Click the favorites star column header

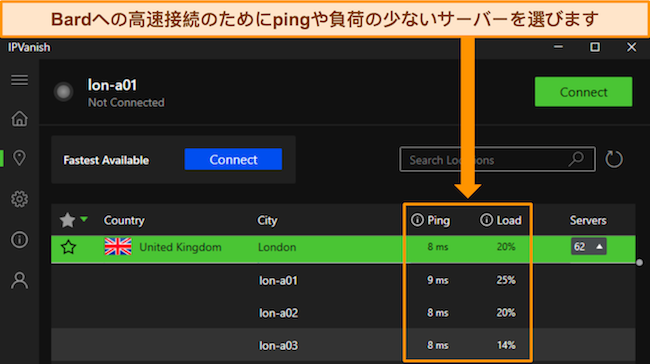click(x=67, y=220)
